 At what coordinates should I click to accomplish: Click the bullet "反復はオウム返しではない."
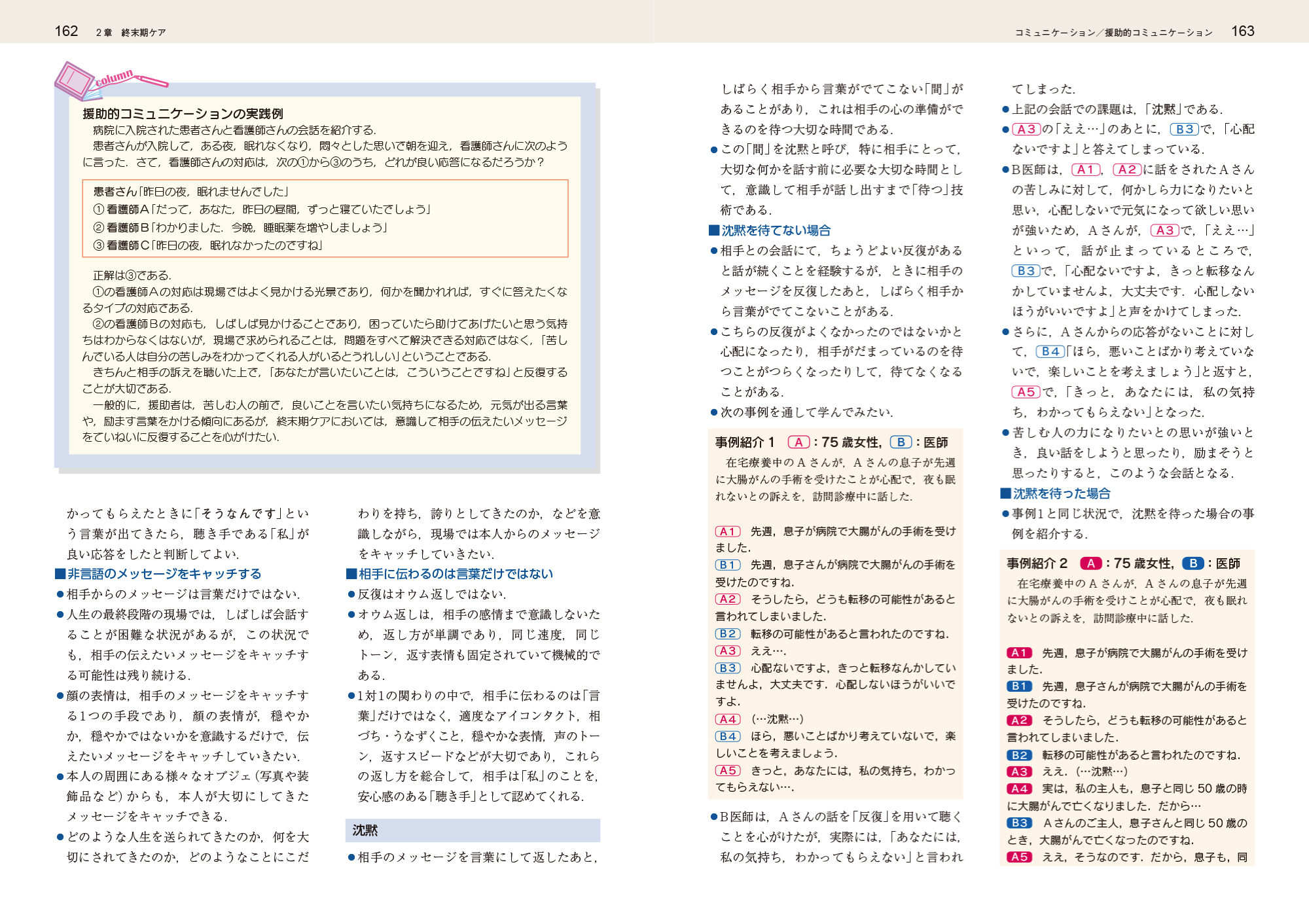pos(427,594)
